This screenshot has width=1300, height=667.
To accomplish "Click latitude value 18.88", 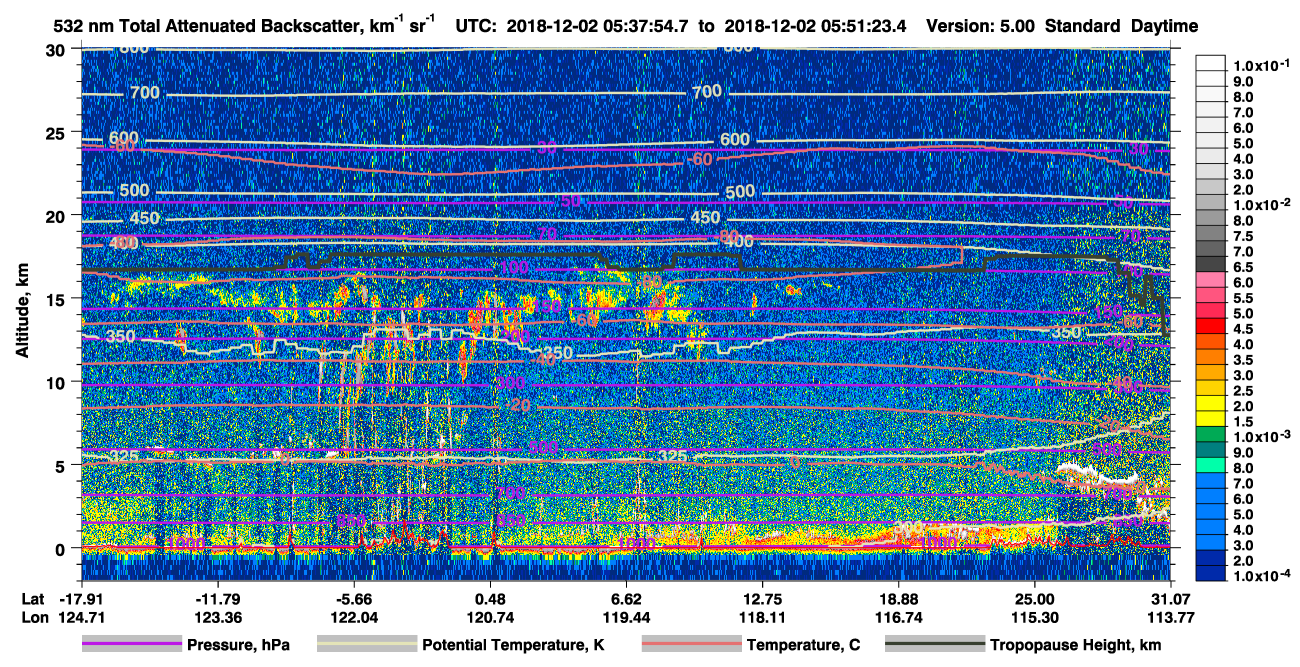I will click(900, 598).
